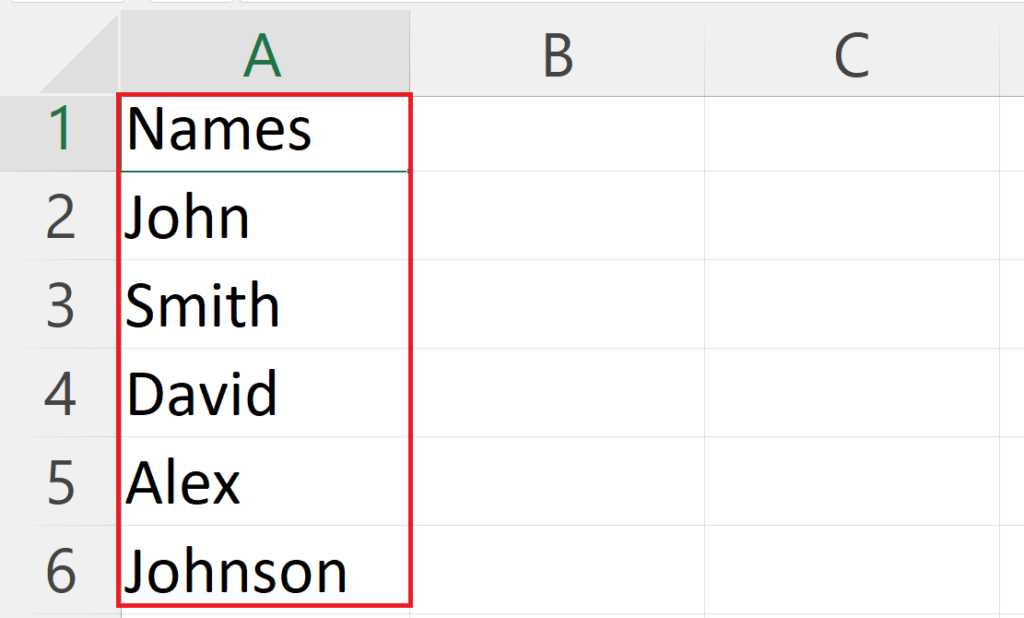
Task: Select the cell containing Johnson
Action: pos(262,570)
